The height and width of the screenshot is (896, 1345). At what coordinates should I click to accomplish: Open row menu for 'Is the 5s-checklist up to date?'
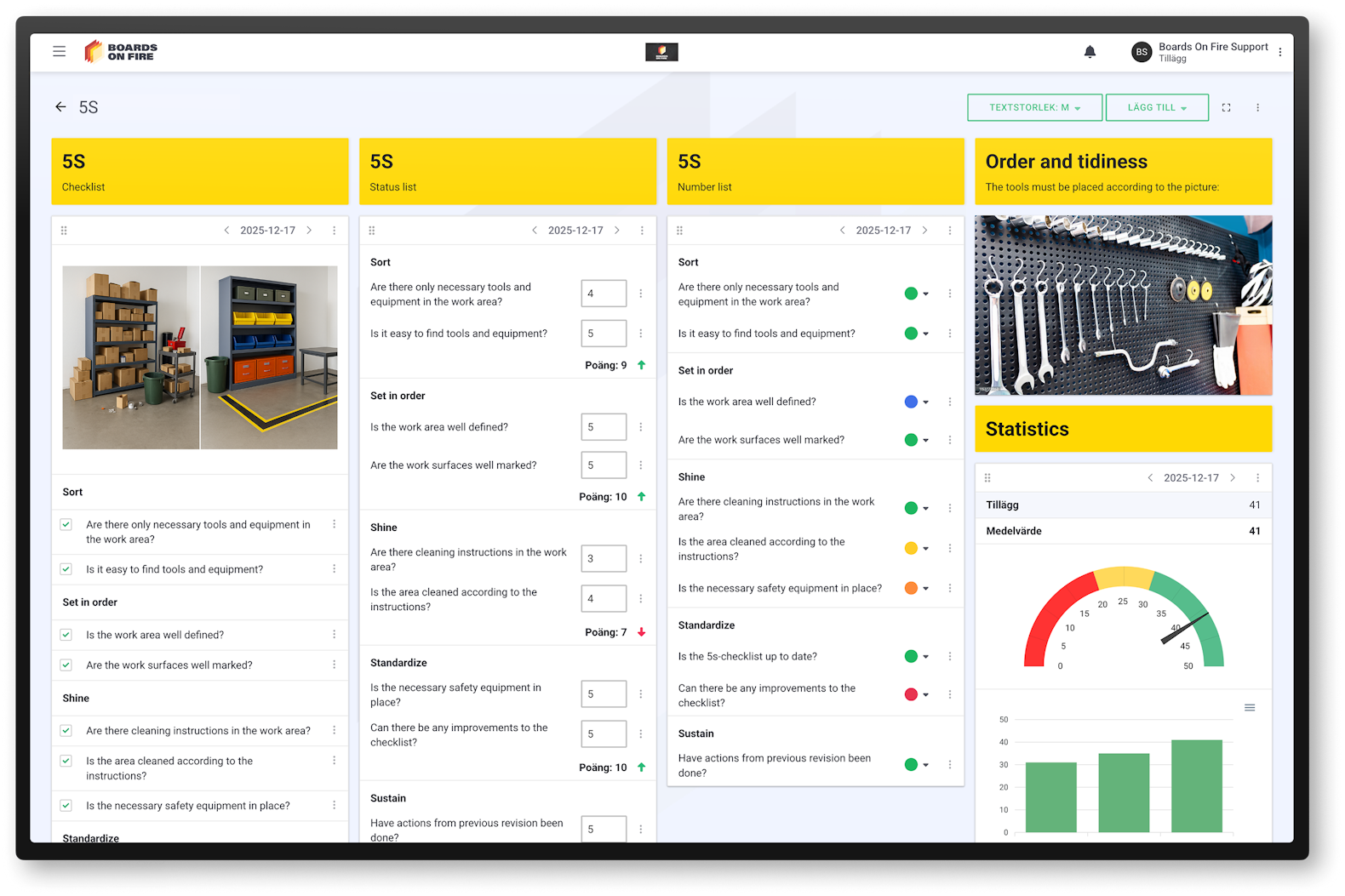[x=950, y=657]
